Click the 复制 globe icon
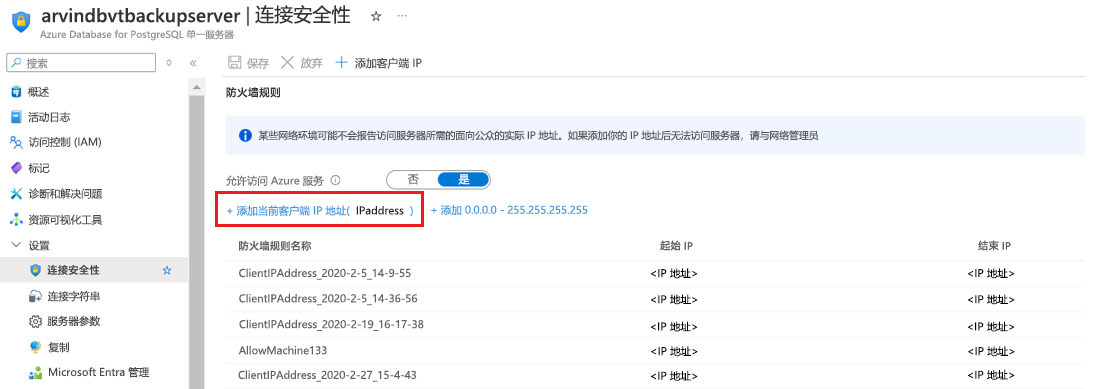The width and height of the screenshot is (1103, 389). click(35, 347)
